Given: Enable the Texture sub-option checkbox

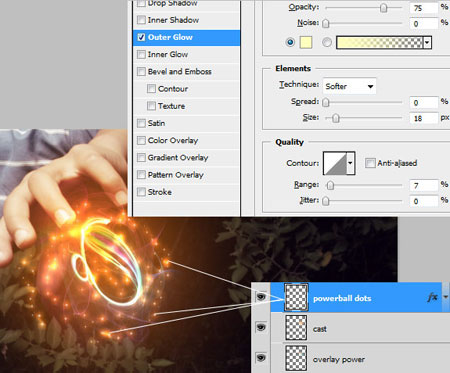Looking at the screenshot, I should pyautogui.click(x=151, y=106).
